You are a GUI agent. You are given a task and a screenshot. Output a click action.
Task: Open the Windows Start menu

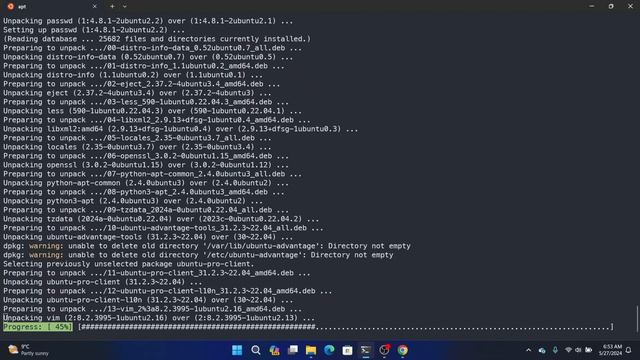click(x=237, y=350)
